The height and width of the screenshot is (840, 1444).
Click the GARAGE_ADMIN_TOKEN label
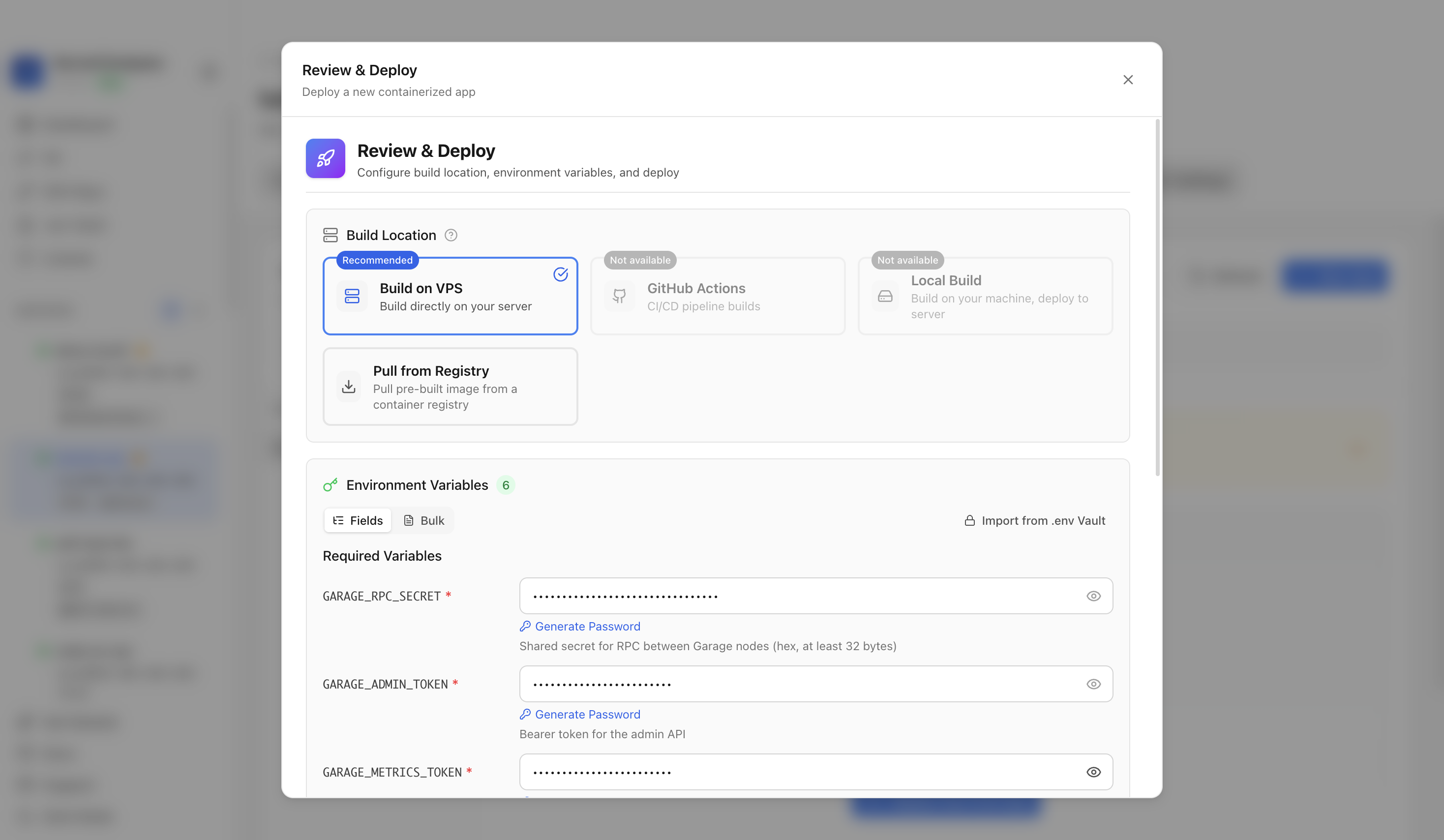385,684
